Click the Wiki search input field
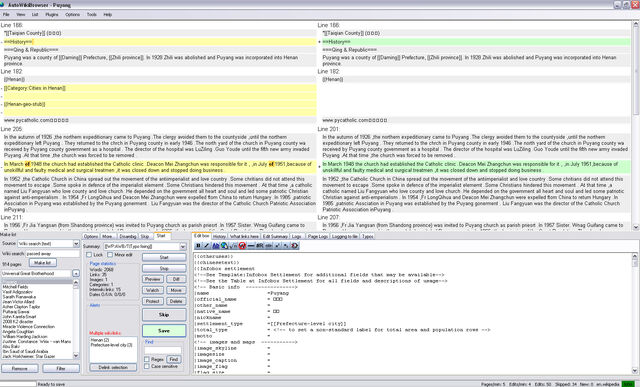640x387 pixels. tap(53, 254)
